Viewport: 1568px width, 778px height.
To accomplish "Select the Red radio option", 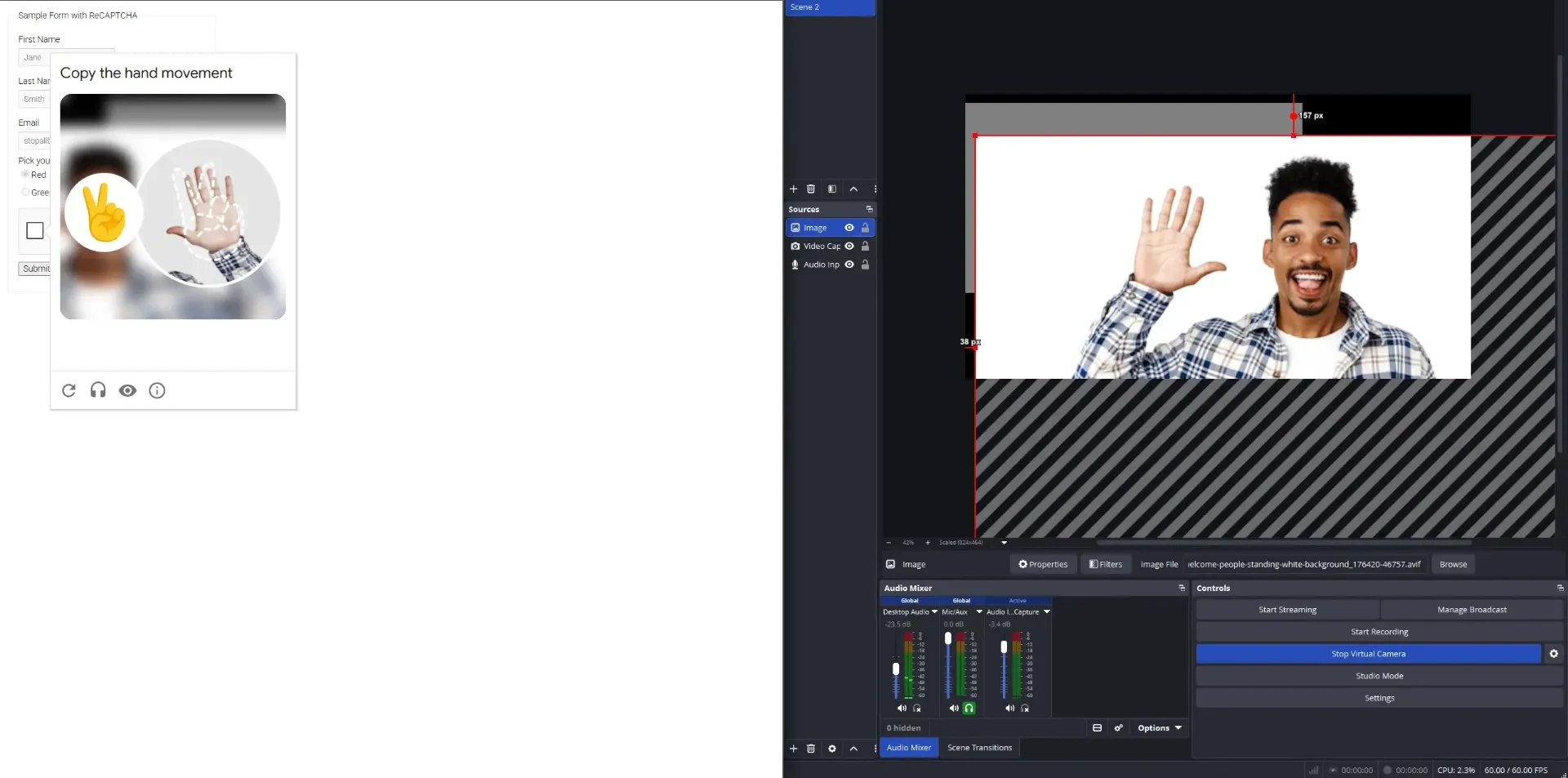I will pyautogui.click(x=25, y=175).
